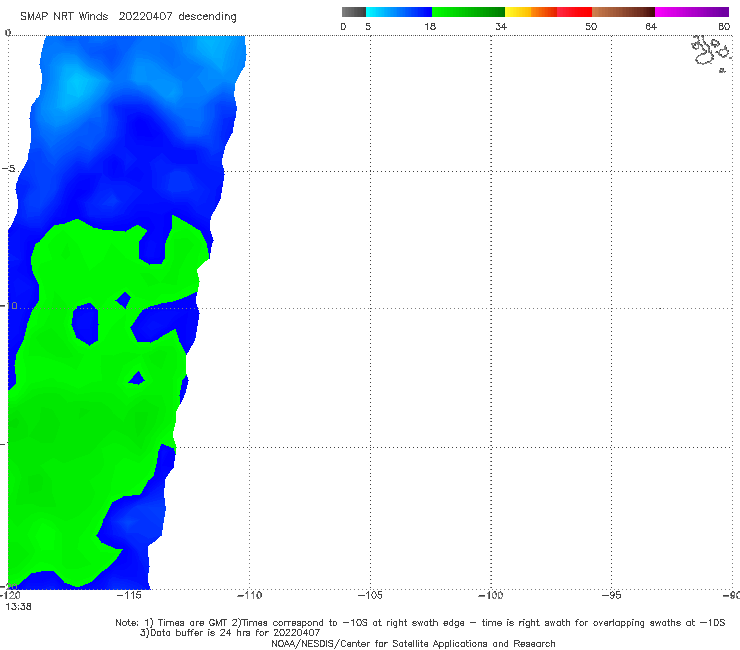Click the red segment of the color bar
740x650 pixels.
(x=574, y=12)
